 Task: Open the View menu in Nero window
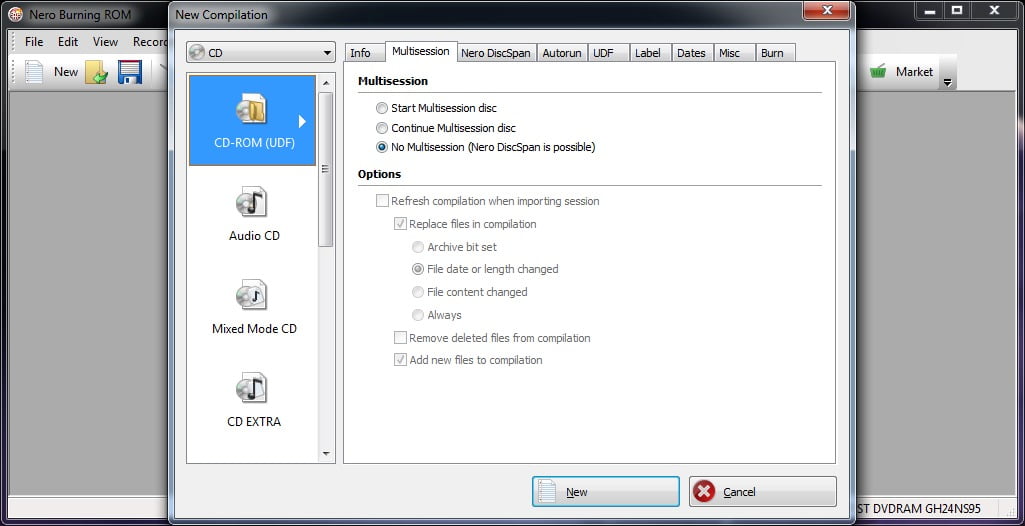(x=105, y=42)
